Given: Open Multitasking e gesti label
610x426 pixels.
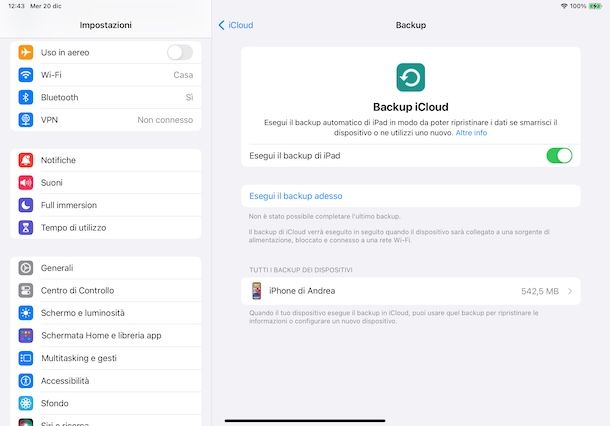Looking at the screenshot, I should click(79, 358).
